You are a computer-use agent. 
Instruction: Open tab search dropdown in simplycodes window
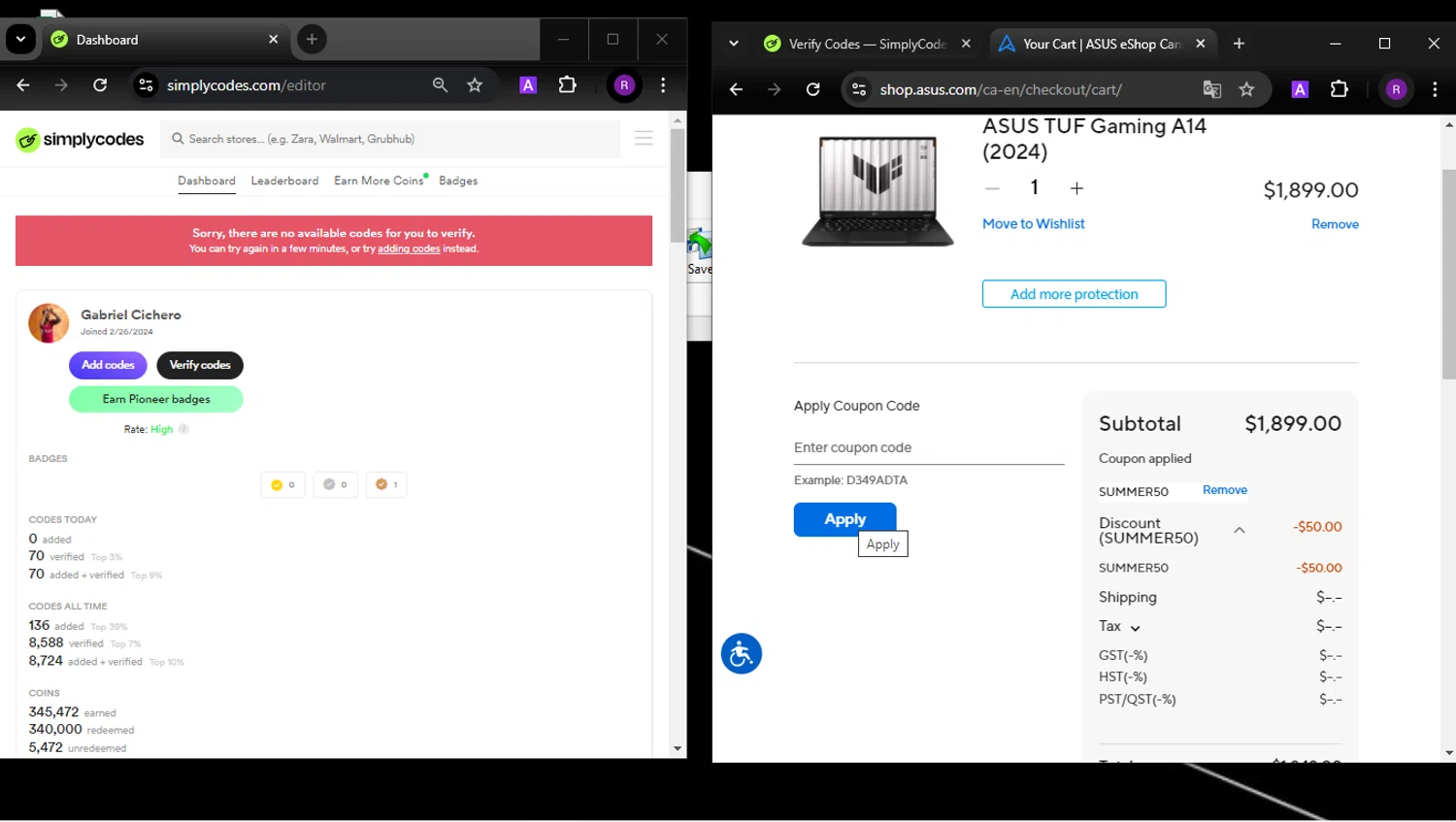(20, 40)
